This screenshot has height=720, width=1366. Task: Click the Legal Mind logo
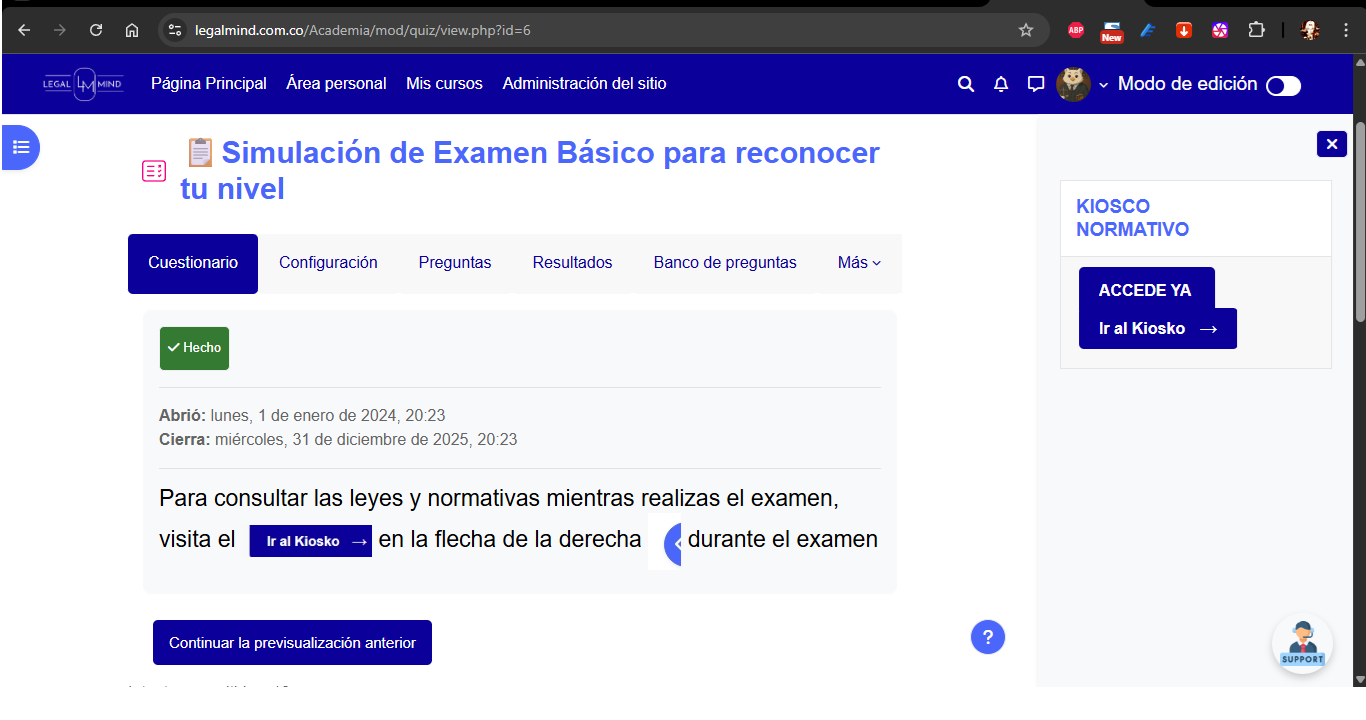pos(83,84)
